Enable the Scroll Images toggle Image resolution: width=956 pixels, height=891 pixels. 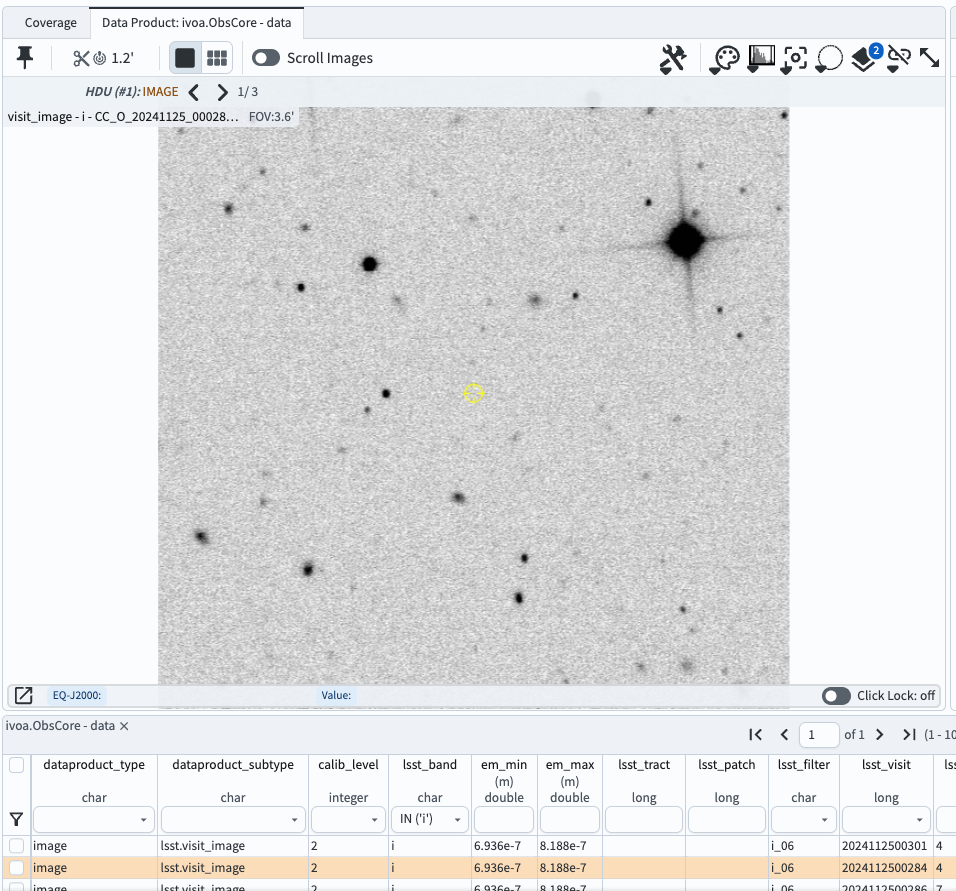pos(266,58)
